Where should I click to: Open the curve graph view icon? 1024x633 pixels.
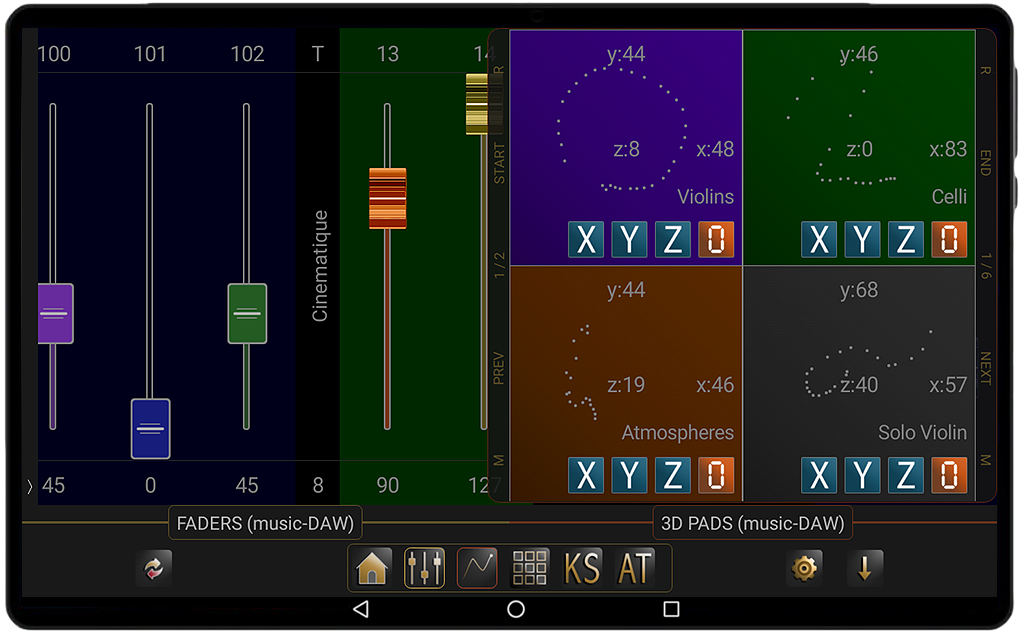click(x=477, y=569)
